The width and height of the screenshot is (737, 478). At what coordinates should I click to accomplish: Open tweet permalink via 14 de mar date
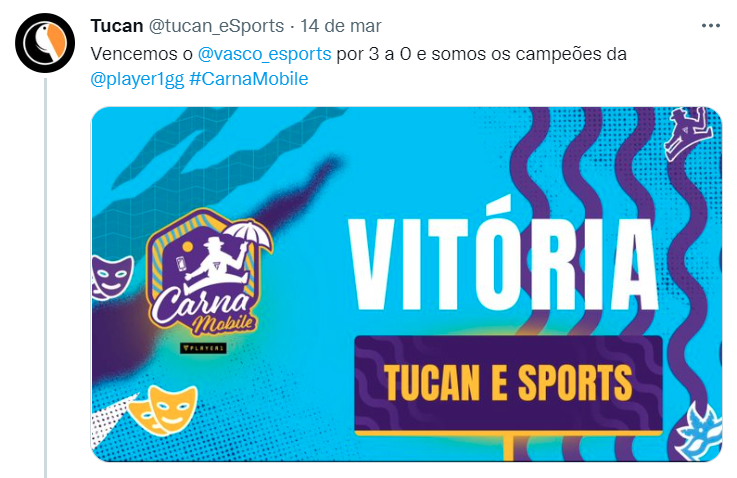(341, 26)
